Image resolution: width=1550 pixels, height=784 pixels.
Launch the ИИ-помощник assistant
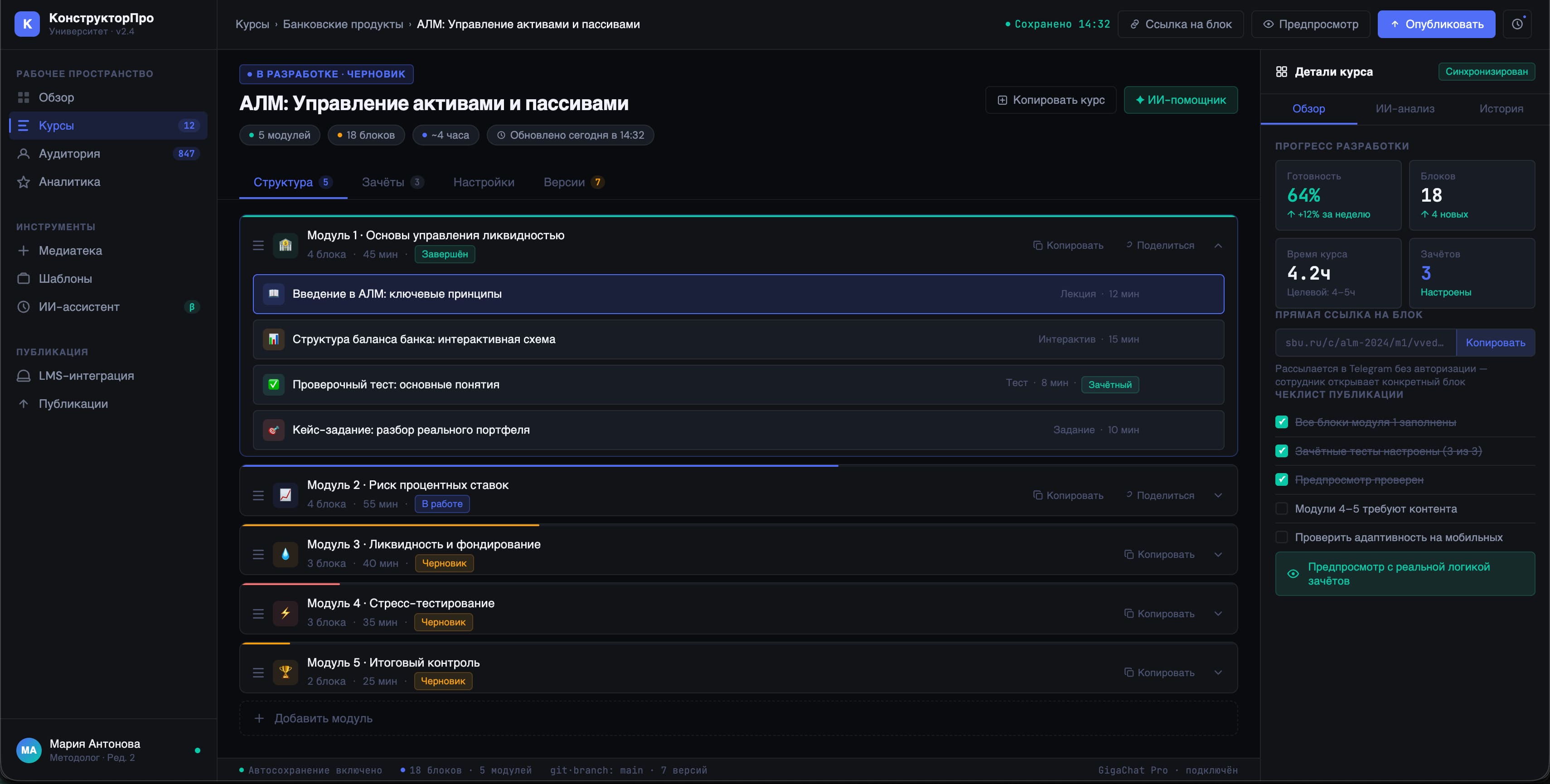coord(1181,100)
